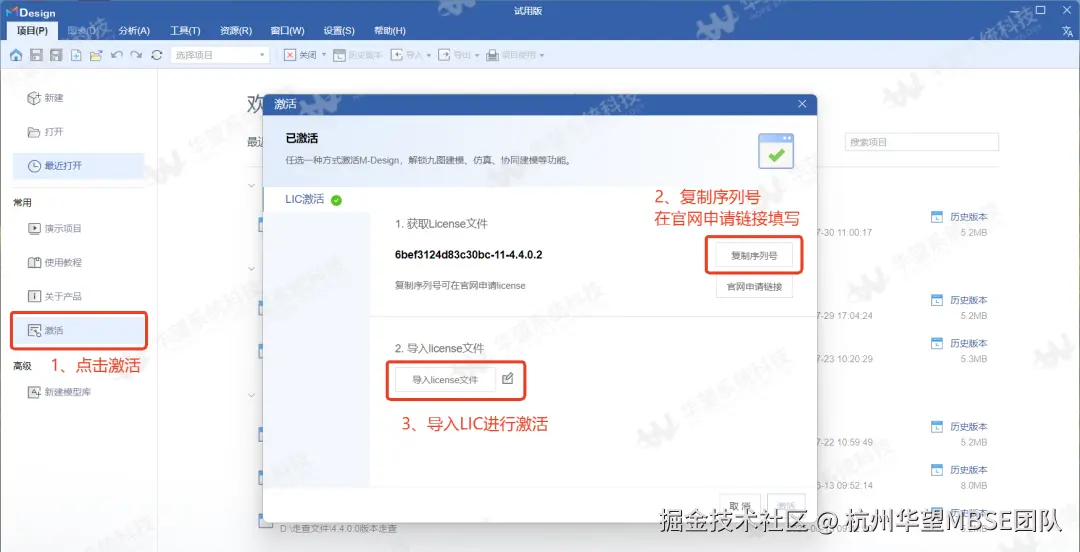Expand the 导出 dropdown arrow
Image resolution: width=1080 pixels, height=552 pixels.
[x=477, y=55]
